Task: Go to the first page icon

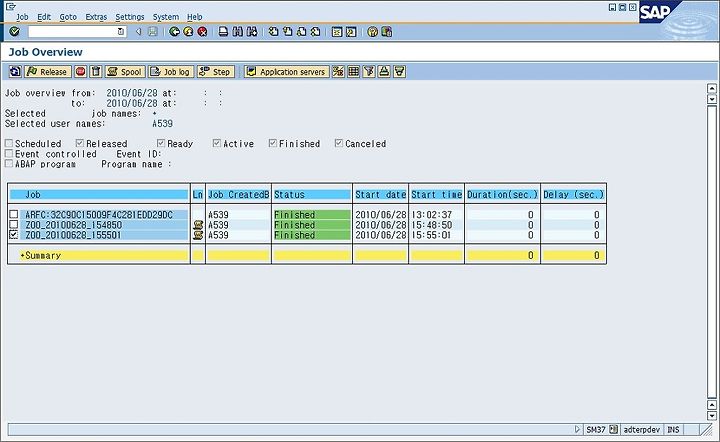Action: (274, 32)
